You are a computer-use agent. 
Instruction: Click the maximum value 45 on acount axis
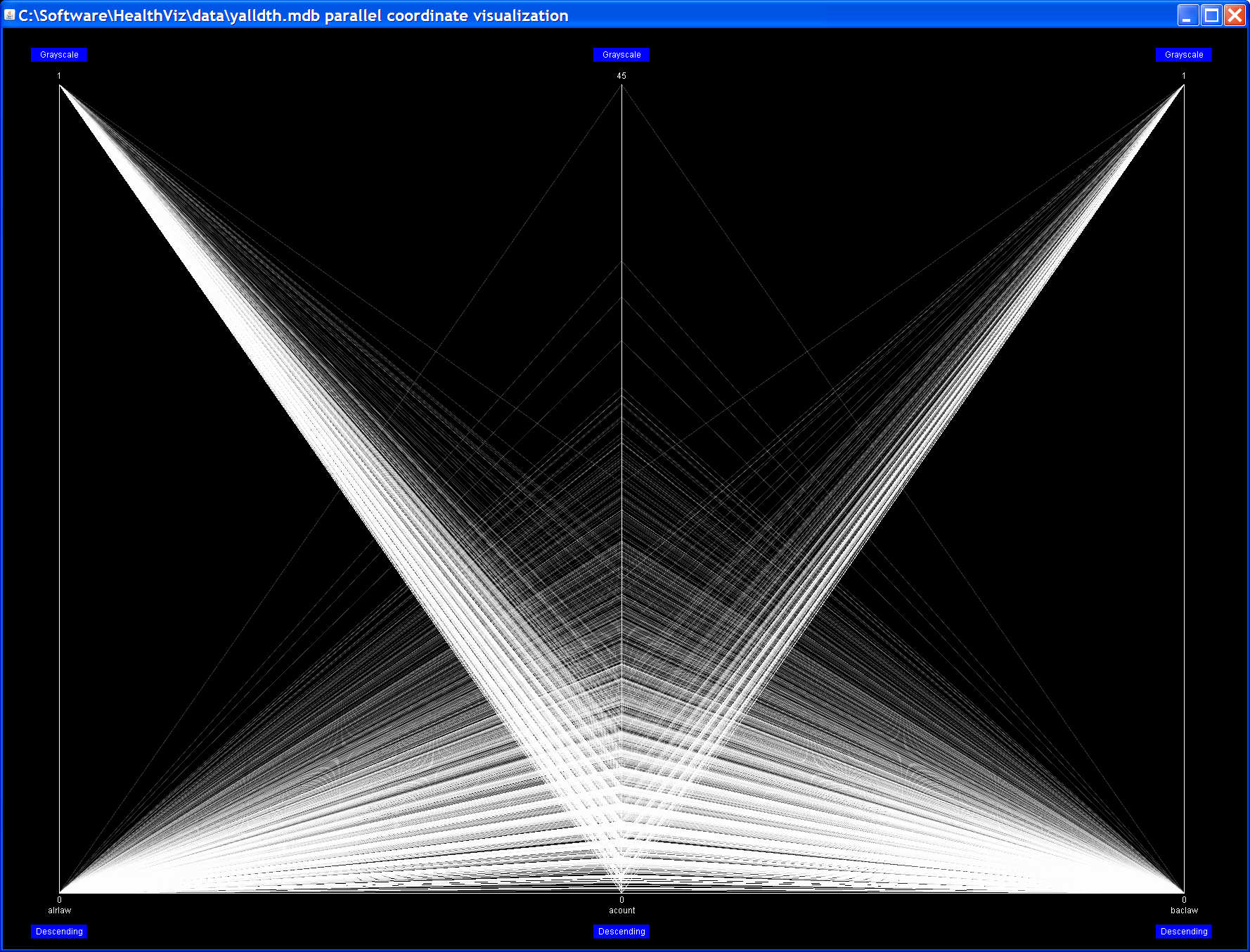[x=621, y=76]
